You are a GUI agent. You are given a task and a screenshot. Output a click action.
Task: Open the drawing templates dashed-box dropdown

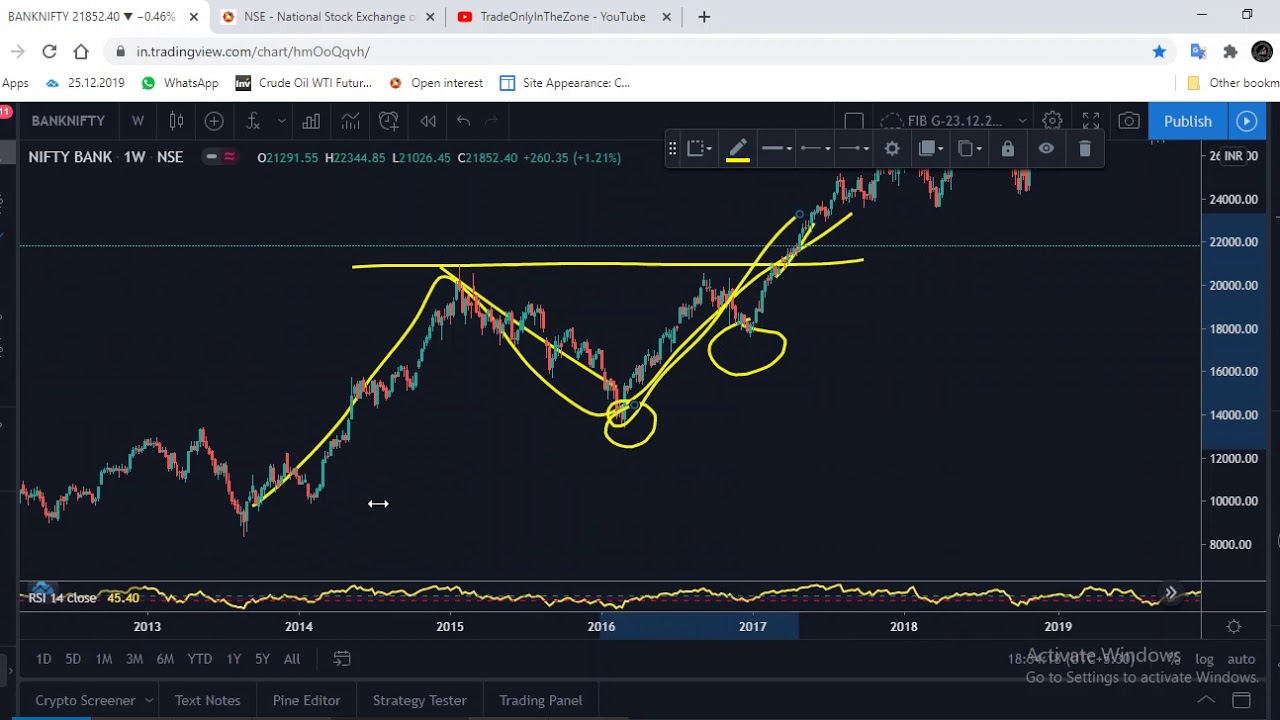pos(699,149)
